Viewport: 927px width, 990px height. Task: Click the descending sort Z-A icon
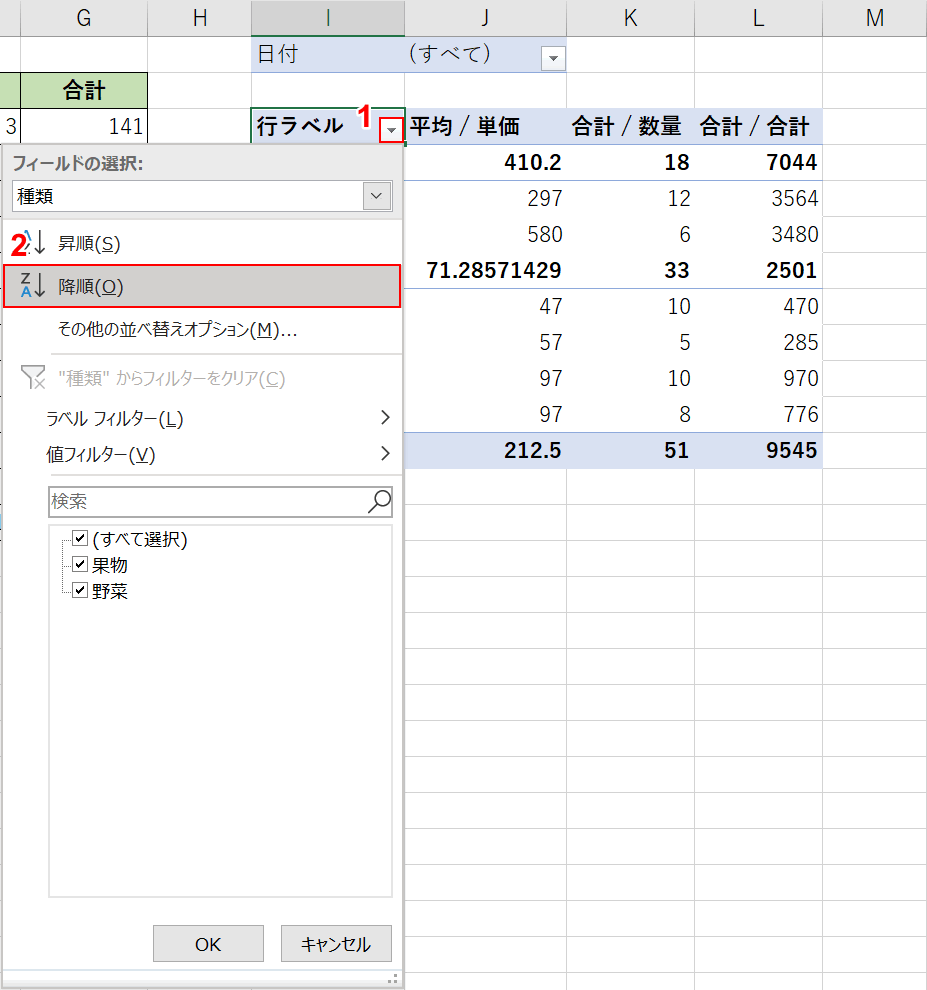tap(33, 286)
